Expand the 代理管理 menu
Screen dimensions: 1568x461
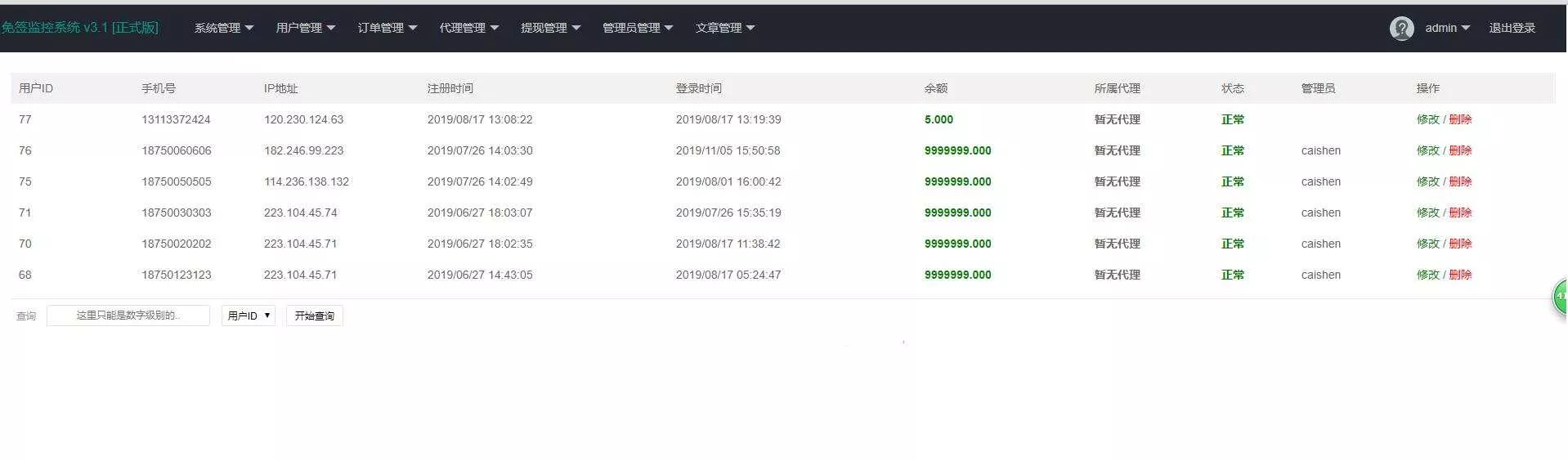[x=469, y=28]
